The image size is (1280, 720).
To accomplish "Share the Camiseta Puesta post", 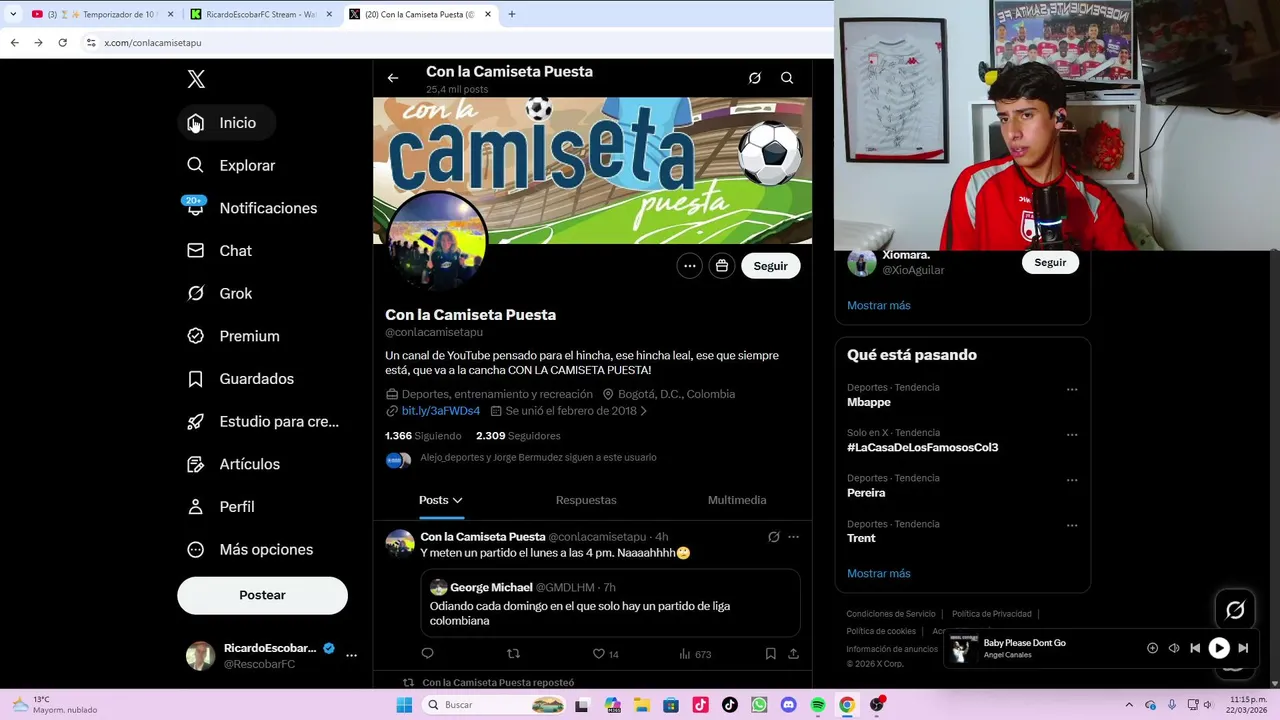I will click(x=793, y=654).
